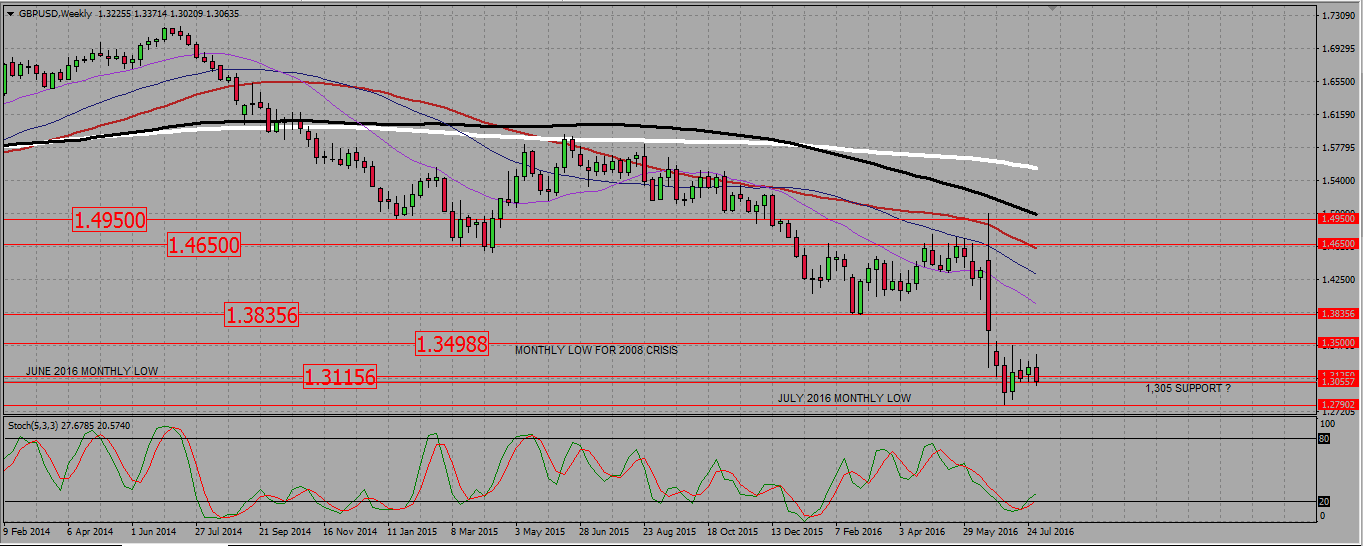The height and width of the screenshot is (546, 1363).
Task: Click the 1.35000 tag on the price axis
Action: [x=1338, y=343]
